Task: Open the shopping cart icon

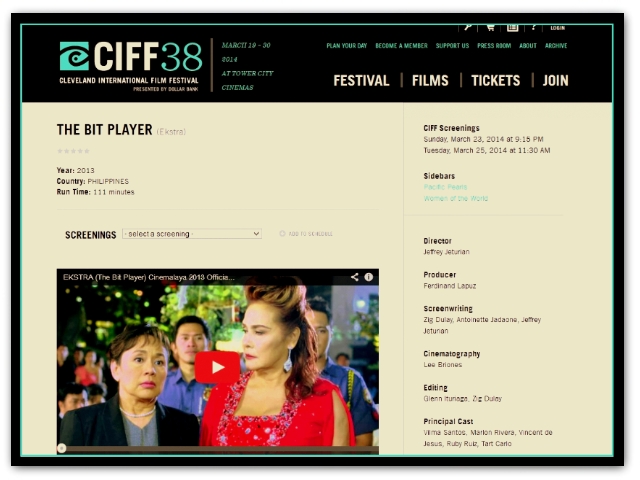Action: click(x=490, y=27)
